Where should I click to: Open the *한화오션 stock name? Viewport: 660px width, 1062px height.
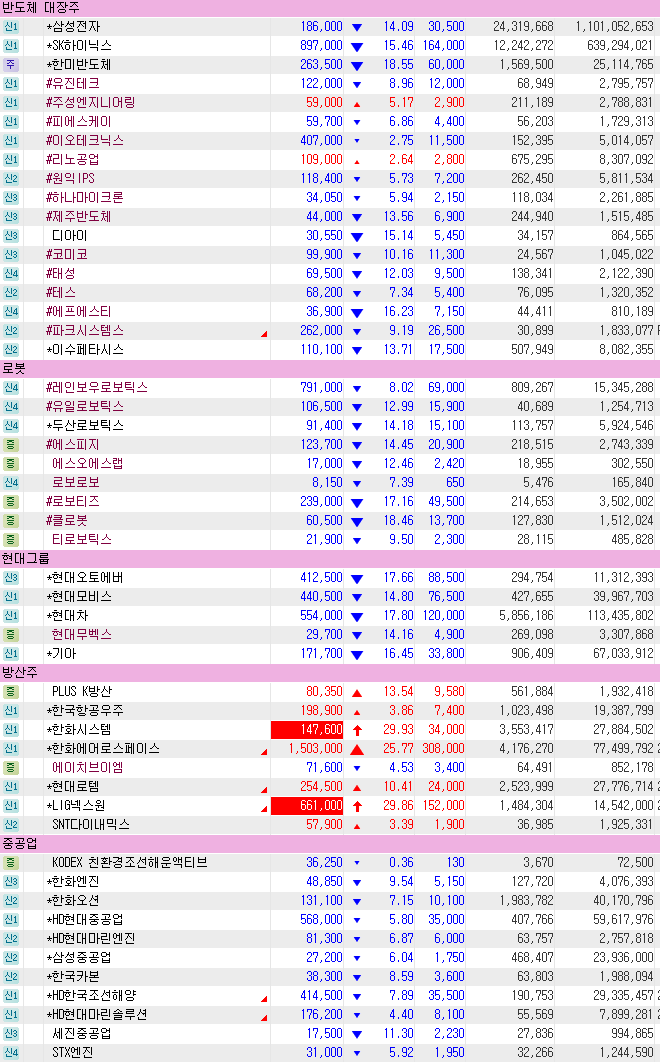[73, 901]
